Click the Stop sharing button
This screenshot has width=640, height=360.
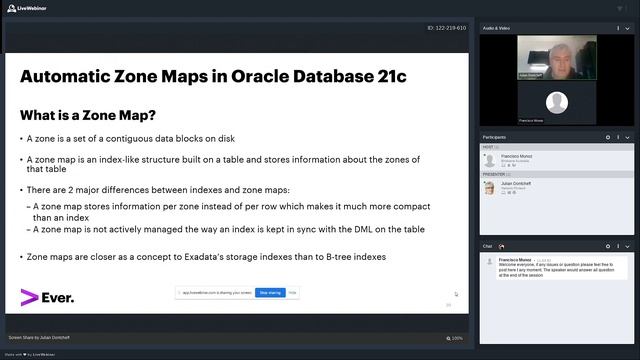coord(270,293)
